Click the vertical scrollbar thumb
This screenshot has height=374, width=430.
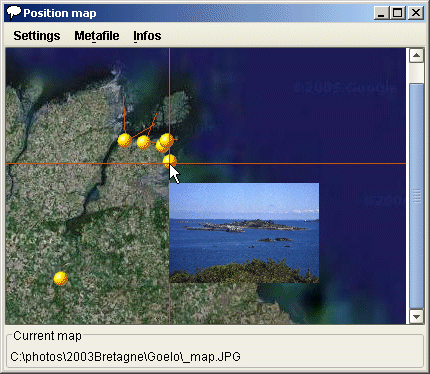tap(416, 196)
